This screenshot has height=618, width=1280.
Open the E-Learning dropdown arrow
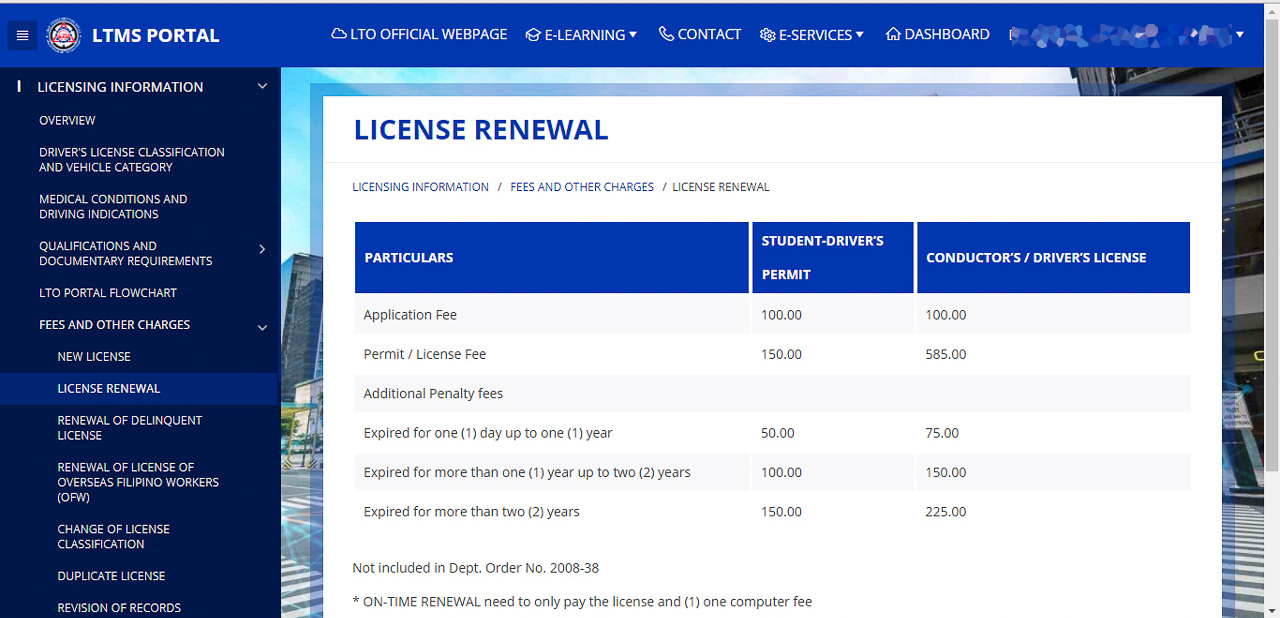pos(633,35)
